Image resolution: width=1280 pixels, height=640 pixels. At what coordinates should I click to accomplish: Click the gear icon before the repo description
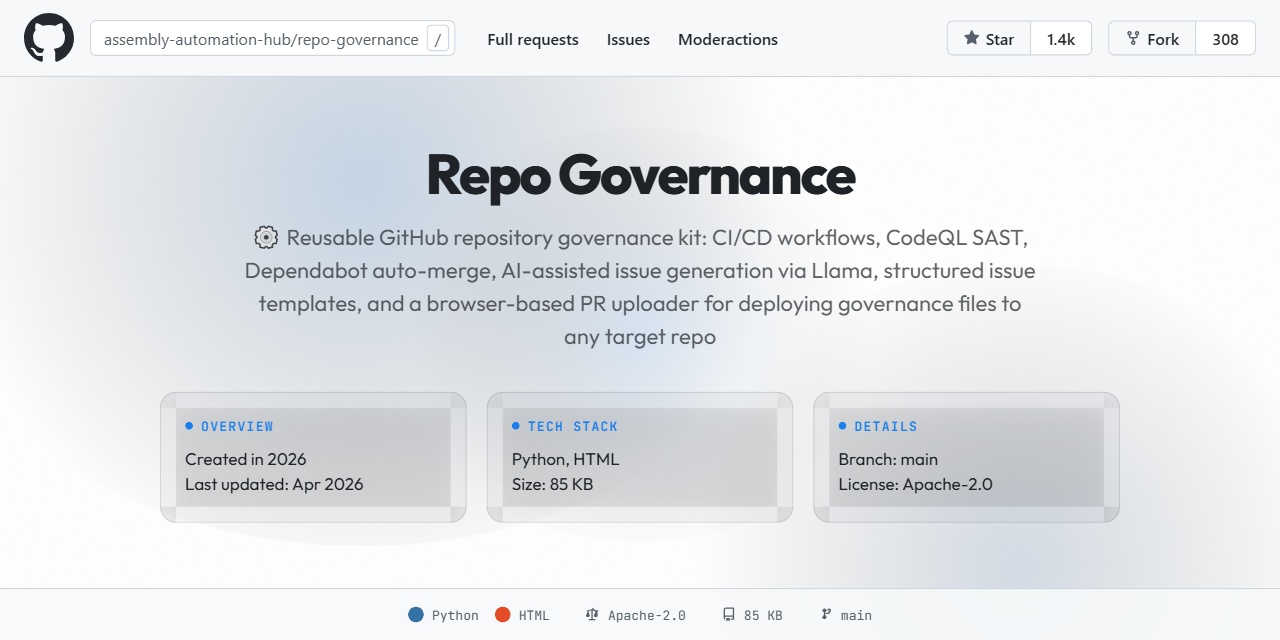(x=264, y=237)
